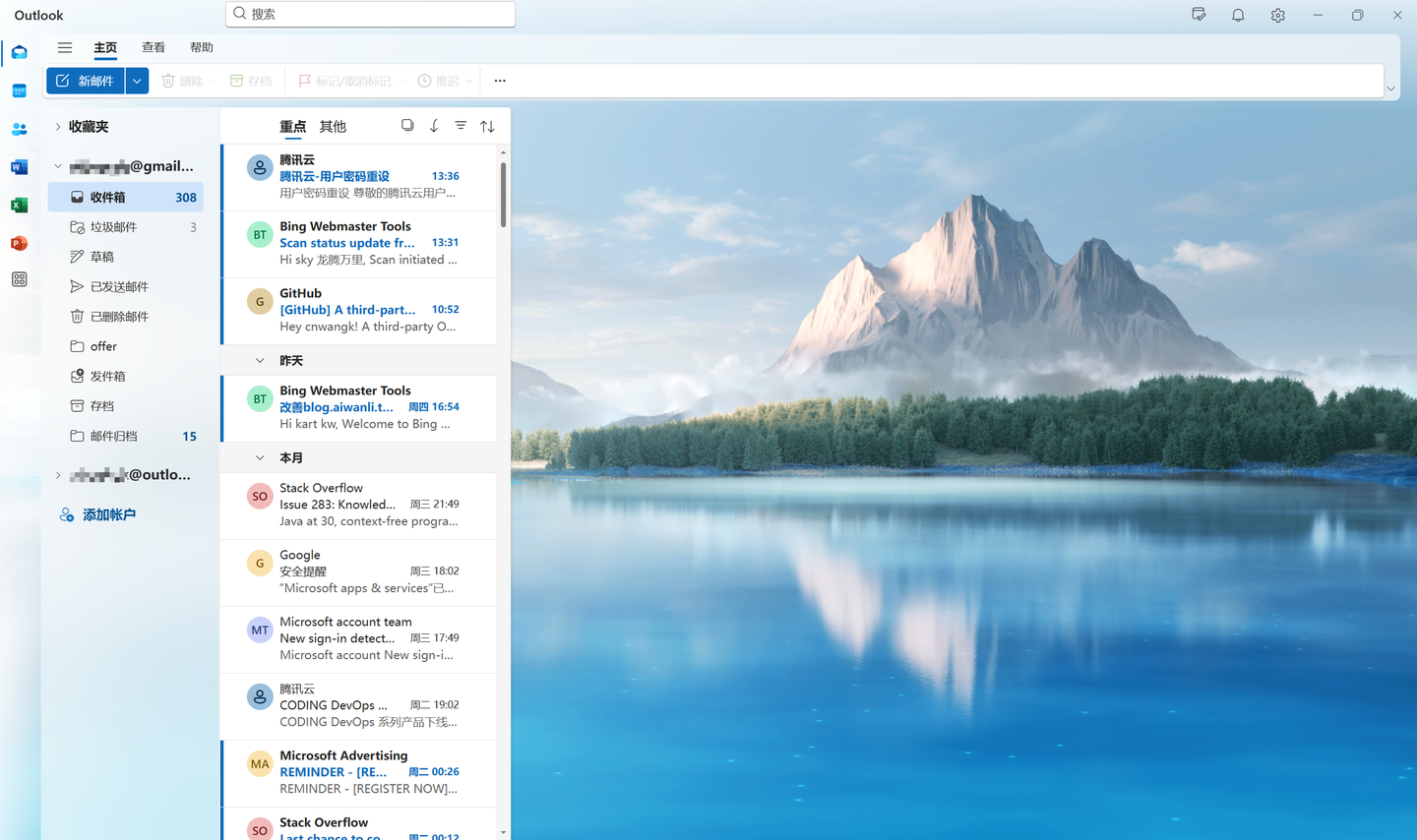Open the feedback icon in title bar
This screenshot has height=840, width=1417.
pyautogui.click(x=1199, y=15)
